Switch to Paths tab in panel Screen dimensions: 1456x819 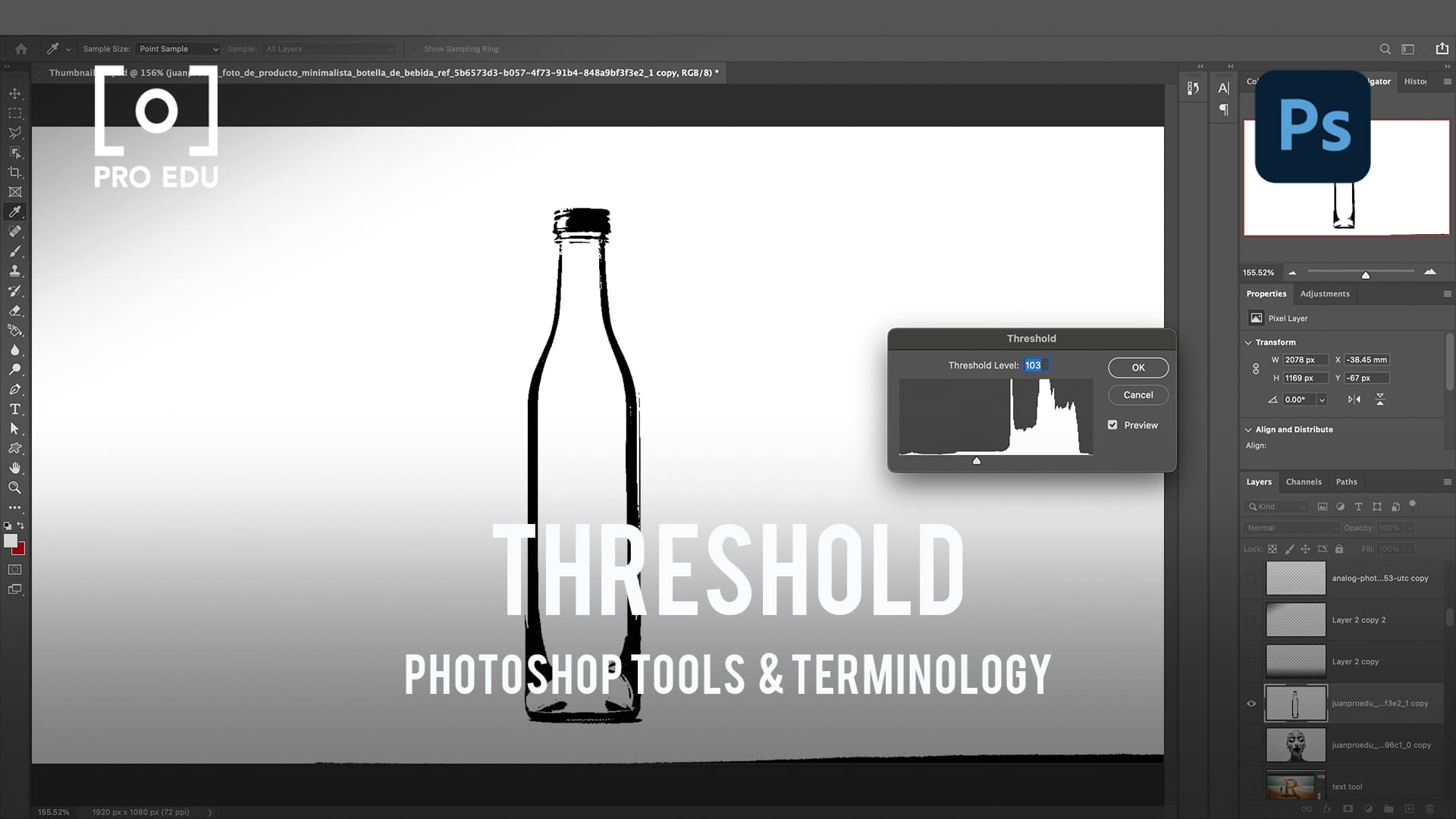point(1346,481)
